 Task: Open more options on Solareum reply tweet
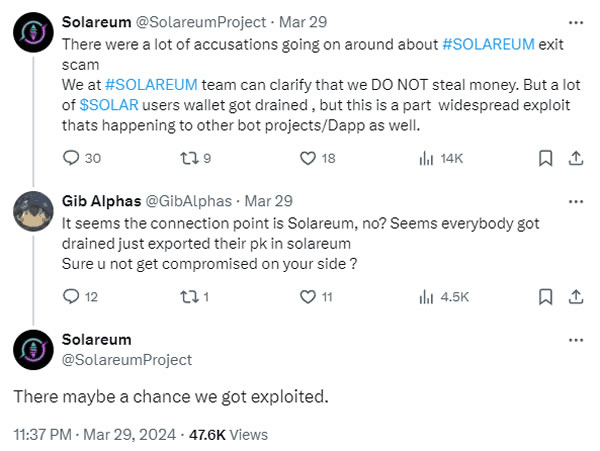click(x=575, y=341)
